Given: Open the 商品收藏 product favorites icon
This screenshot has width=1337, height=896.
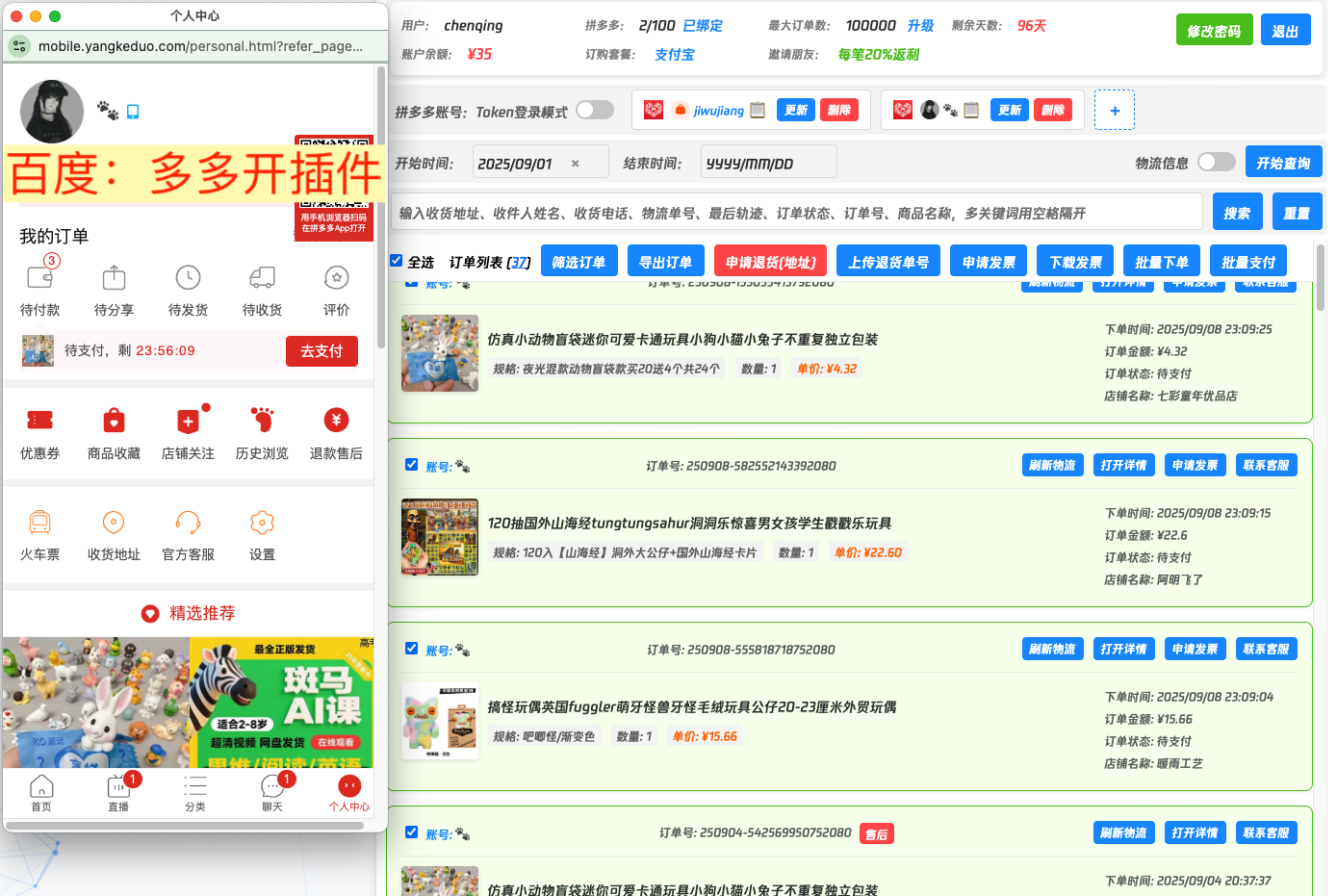Looking at the screenshot, I should click(x=114, y=421).
